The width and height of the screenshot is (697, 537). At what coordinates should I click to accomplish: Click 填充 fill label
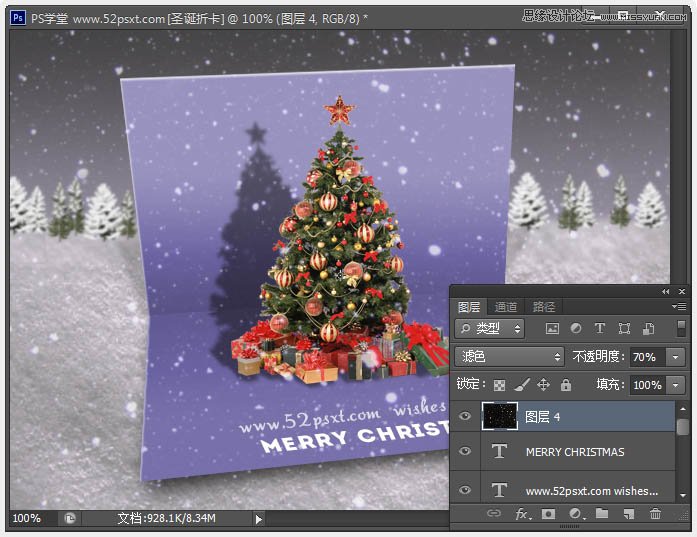[x=610, y=385]
